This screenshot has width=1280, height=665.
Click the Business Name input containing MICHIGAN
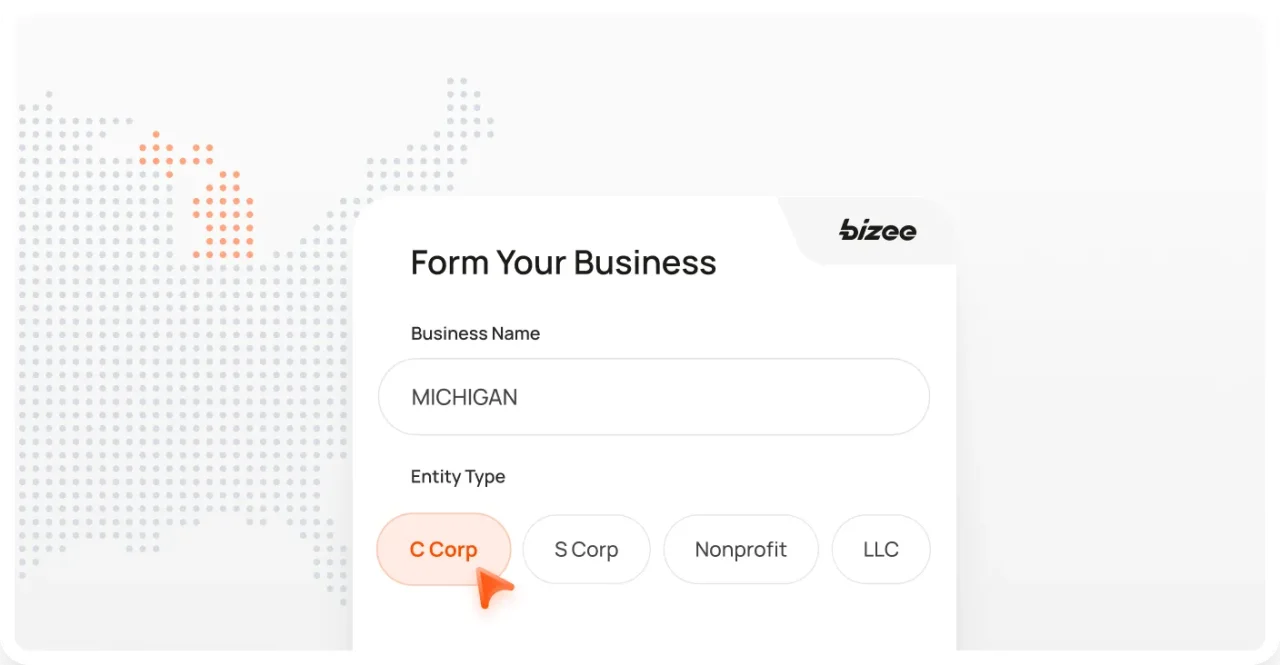654,396
